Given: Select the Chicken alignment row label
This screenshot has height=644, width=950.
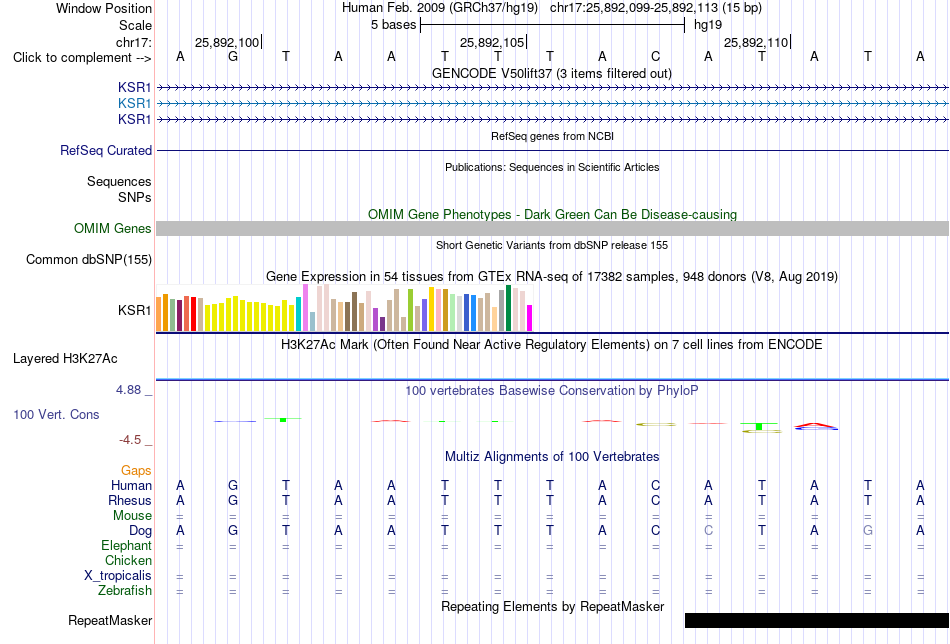Looking at the screenshot, I should pos(128,561).
